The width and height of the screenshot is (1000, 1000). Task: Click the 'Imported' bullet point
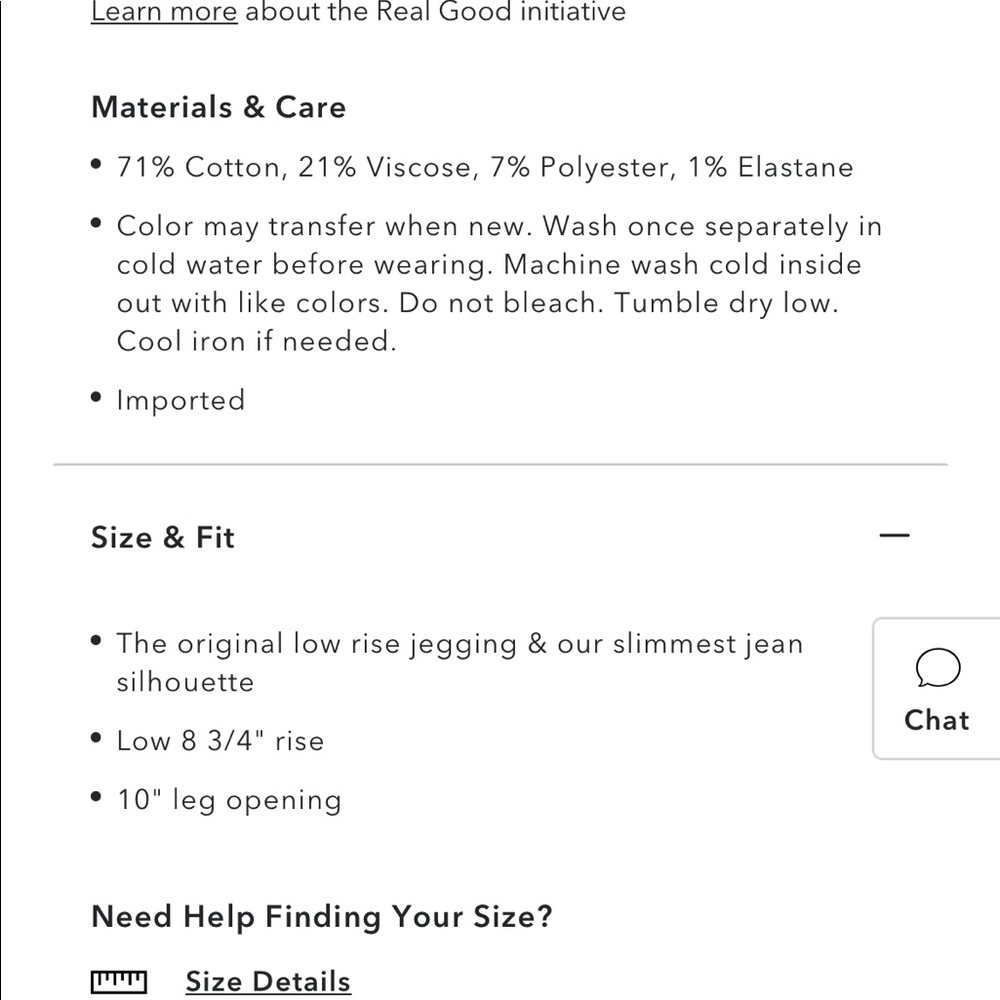(181, 400)
